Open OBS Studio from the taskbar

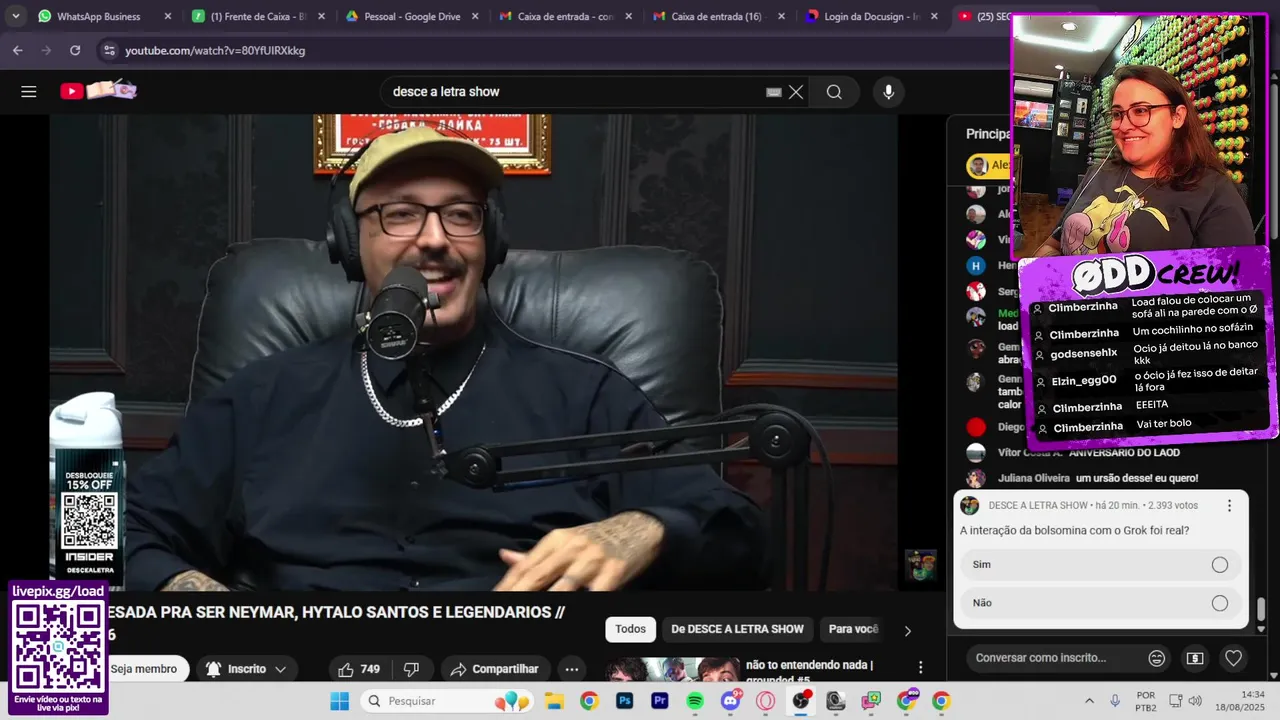pyautogui.click(x=801, y=701)
